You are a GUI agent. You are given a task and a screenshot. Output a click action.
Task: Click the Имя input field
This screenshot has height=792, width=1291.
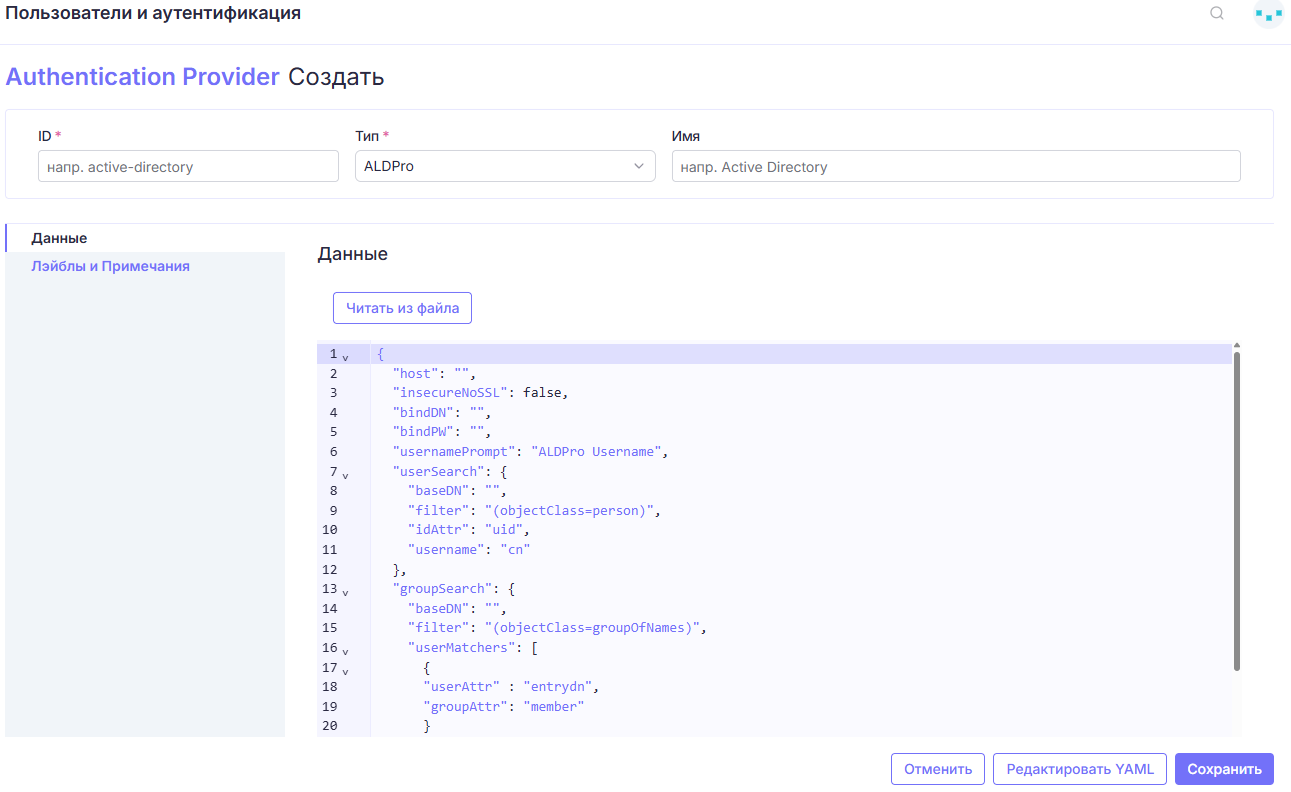tap(956, 167)
